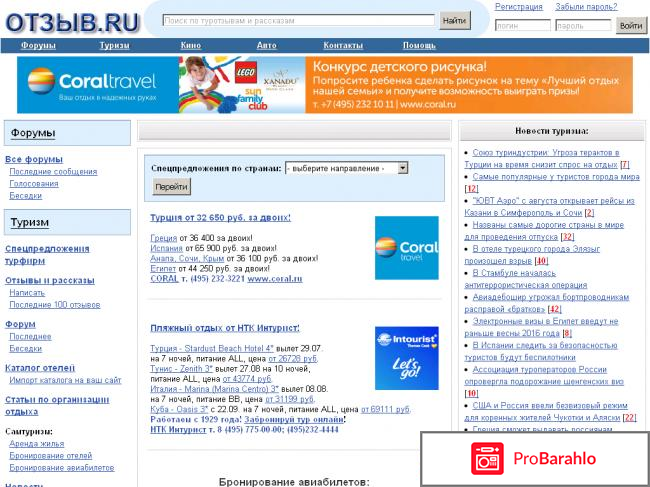Viewport: 650px width, 487px height.
Task: Open Турция от 32 650 руб. offer
Action: [221, 218]
